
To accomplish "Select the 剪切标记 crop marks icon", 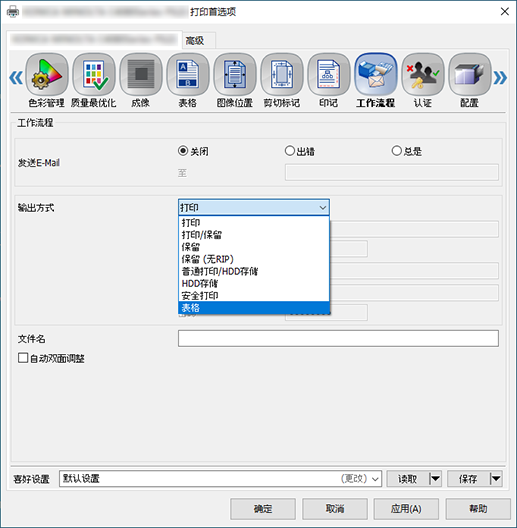I will 282,74.
